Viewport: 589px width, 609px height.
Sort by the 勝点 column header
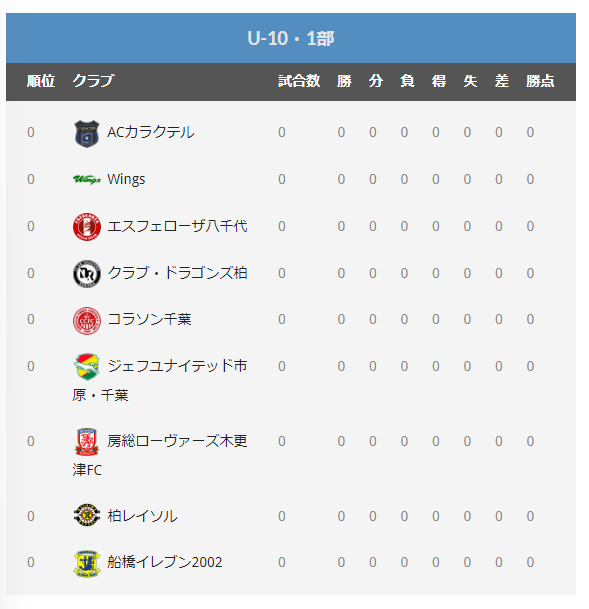tap(540, 81)
